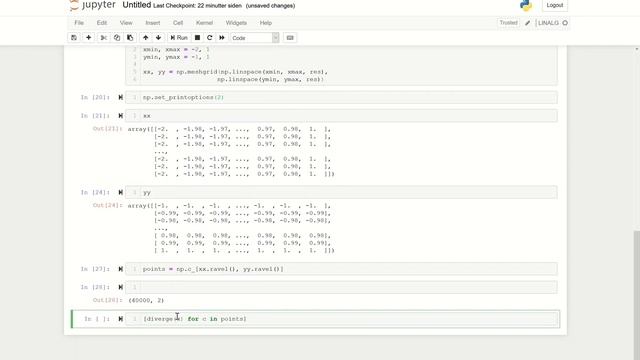Click the save and checkpoint icon

point(74,38)
